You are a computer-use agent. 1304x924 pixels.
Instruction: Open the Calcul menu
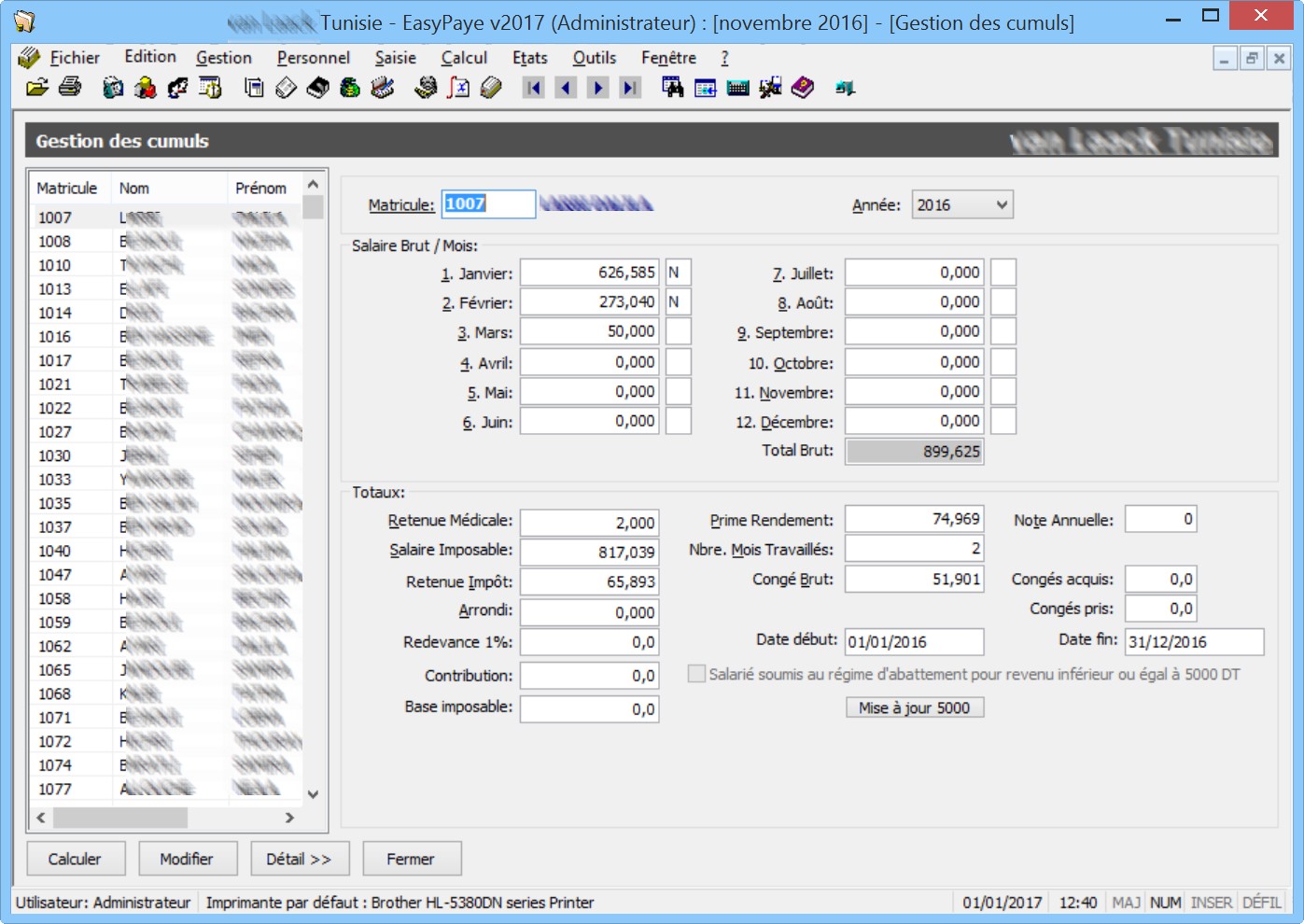coord(464,58)
